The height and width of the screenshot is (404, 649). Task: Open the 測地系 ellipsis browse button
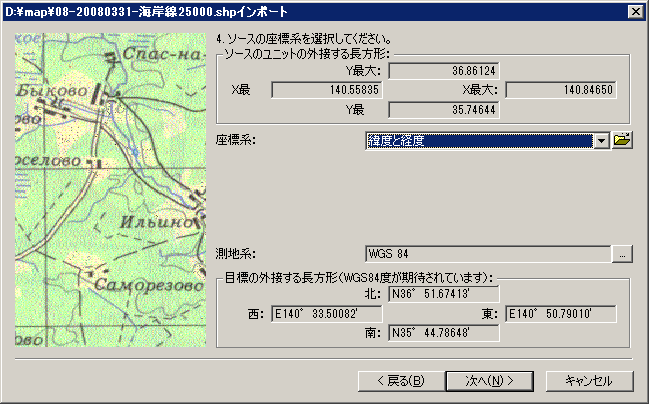tap(623, 254)
